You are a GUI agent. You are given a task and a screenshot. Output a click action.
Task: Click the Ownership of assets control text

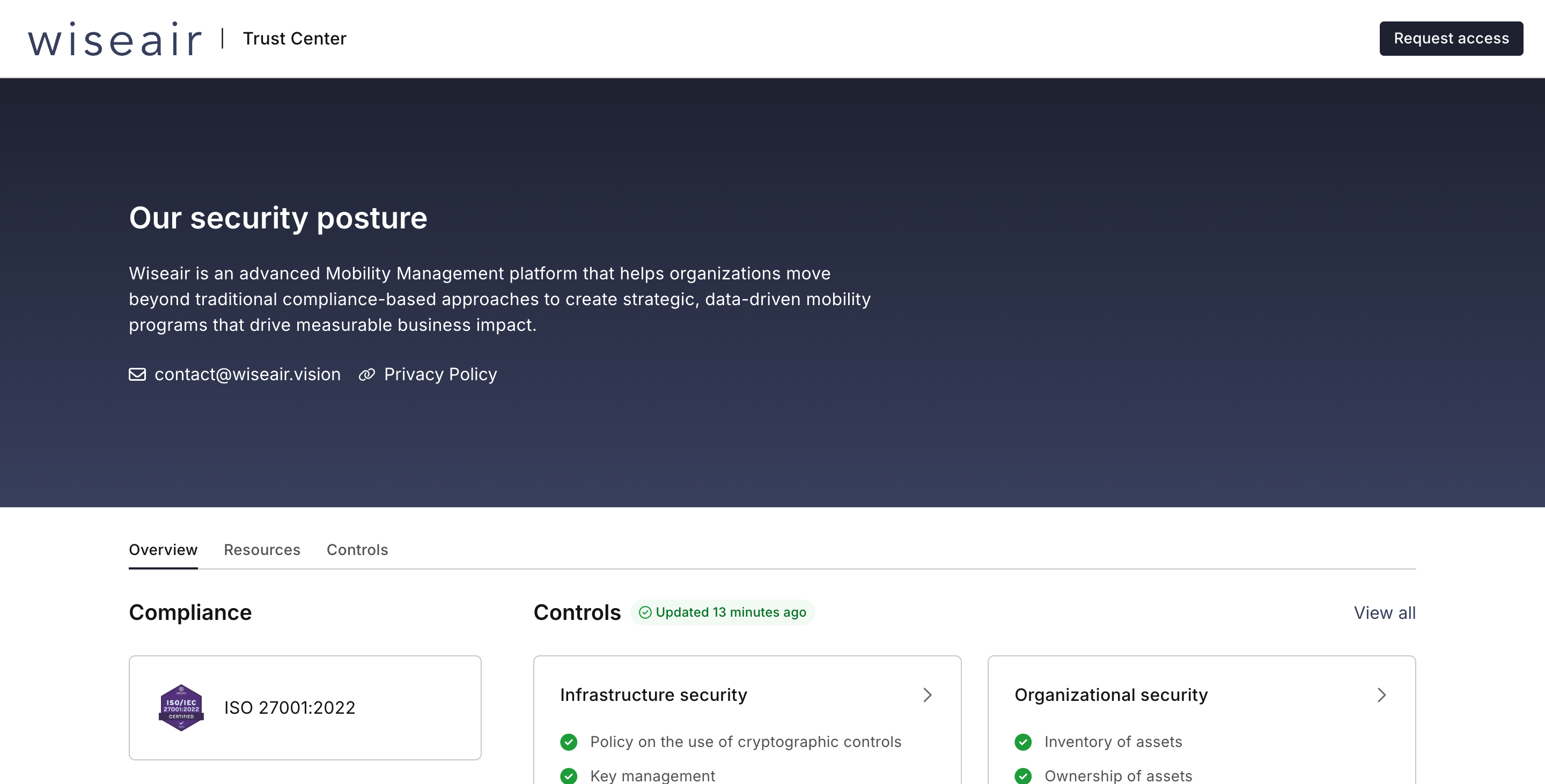(1119, 775)
